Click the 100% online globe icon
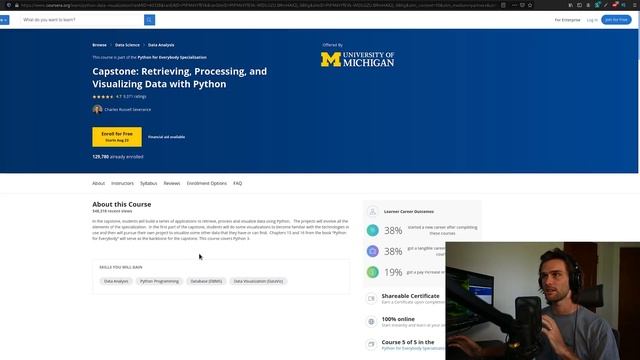 click(x=371, y=322)
